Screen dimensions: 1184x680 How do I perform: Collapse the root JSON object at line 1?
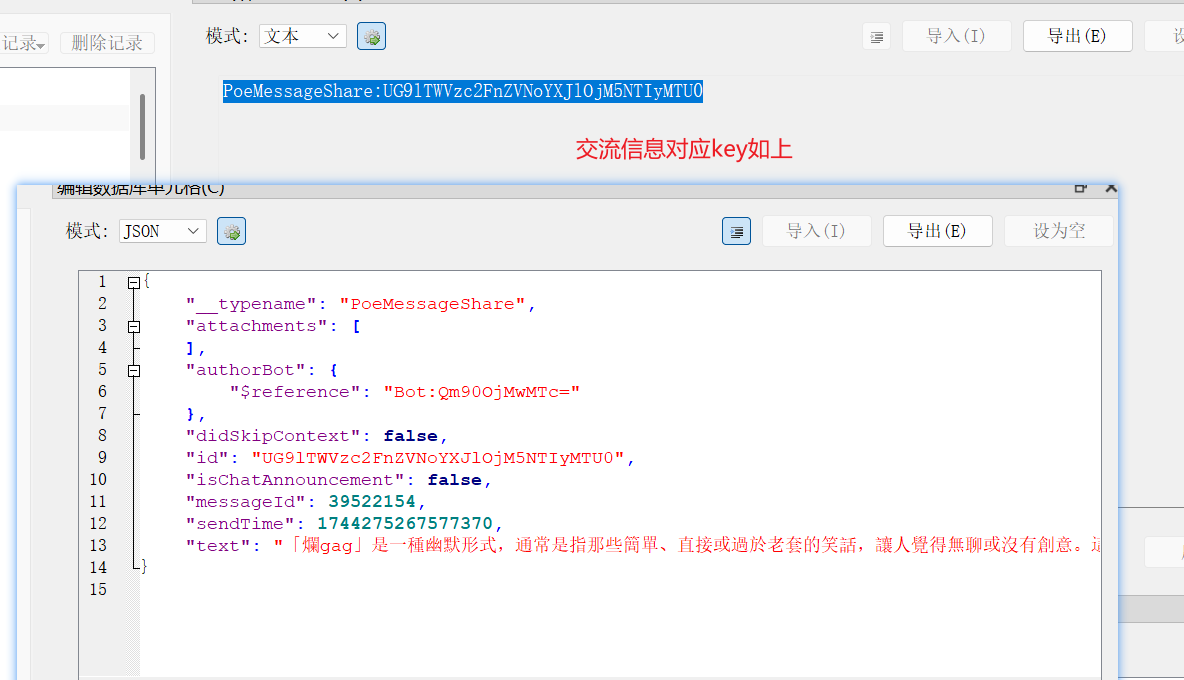click(134, 283)
